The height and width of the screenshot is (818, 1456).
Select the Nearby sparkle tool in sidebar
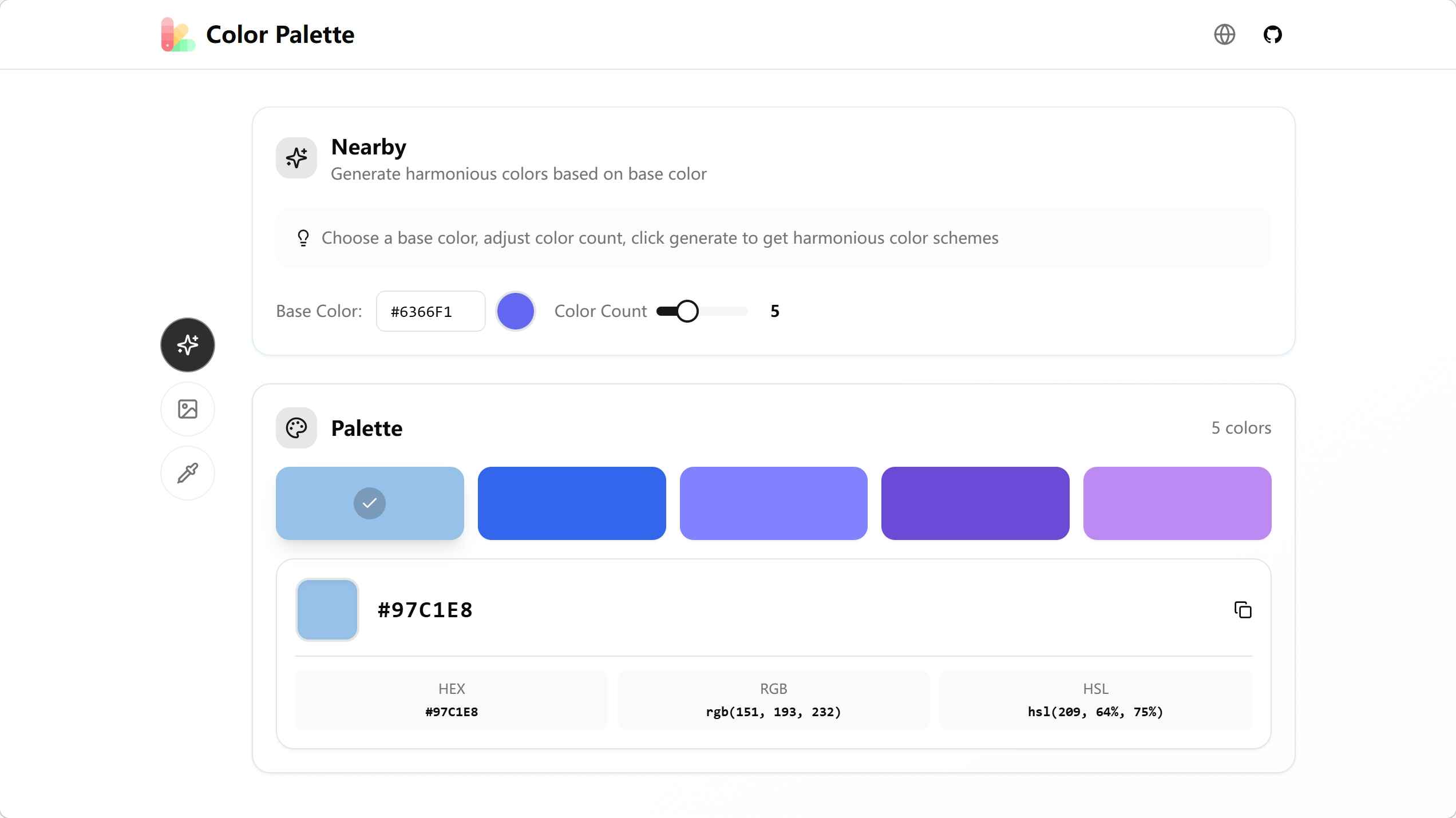[x=187, y=345]
